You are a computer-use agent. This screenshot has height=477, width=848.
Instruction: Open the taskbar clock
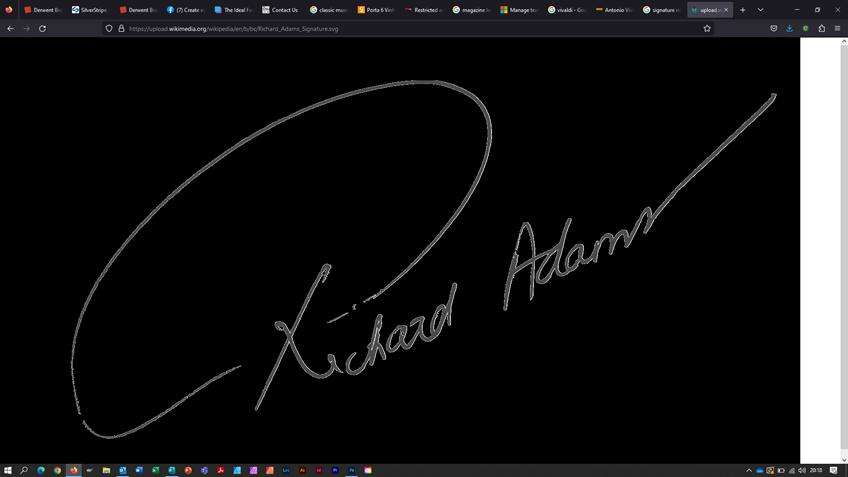816,471
